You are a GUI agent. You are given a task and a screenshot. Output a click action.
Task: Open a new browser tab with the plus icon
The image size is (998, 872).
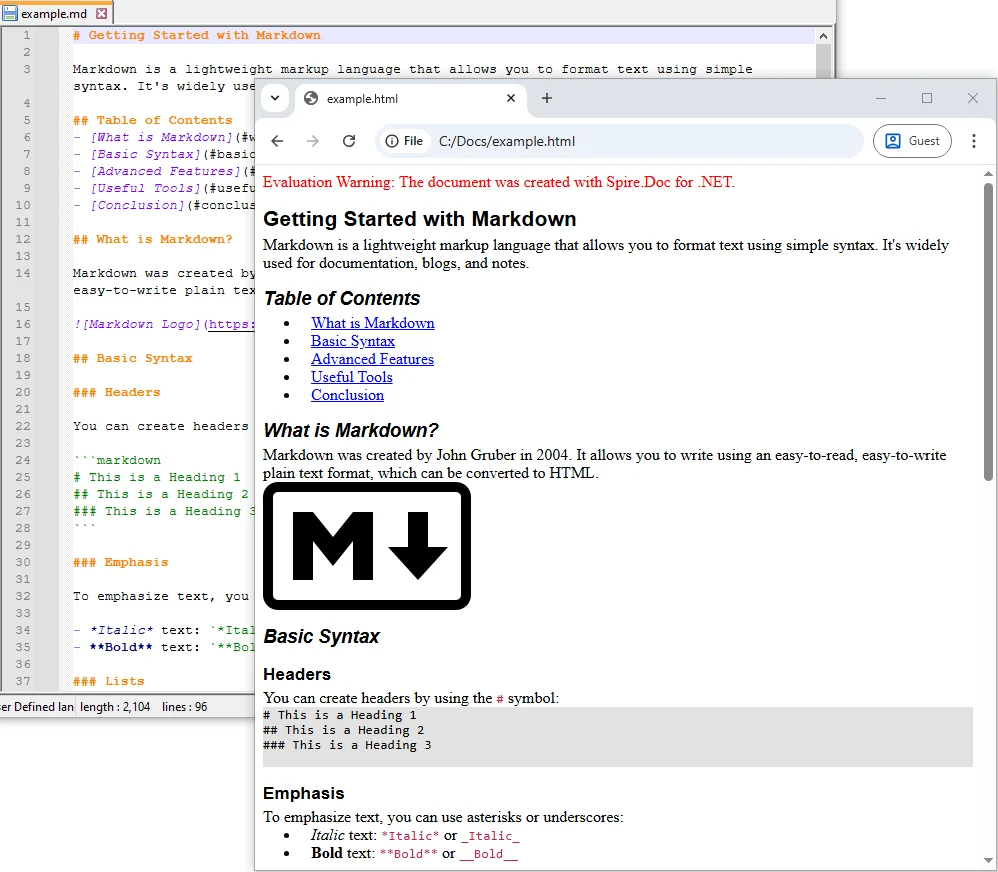pyautogui.click(x=546, y=99)
